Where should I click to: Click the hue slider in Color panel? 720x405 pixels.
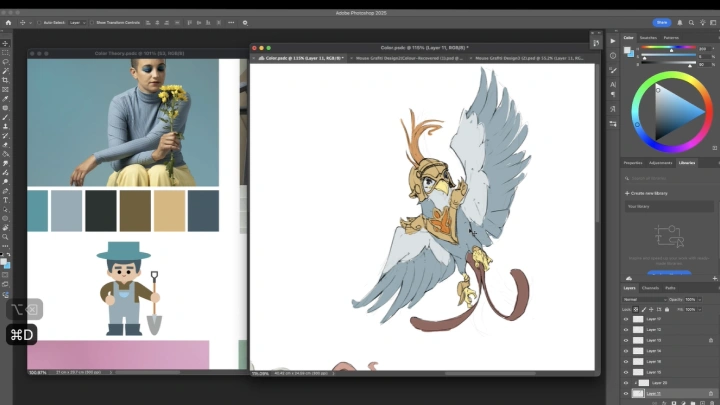tap(668, 47)
